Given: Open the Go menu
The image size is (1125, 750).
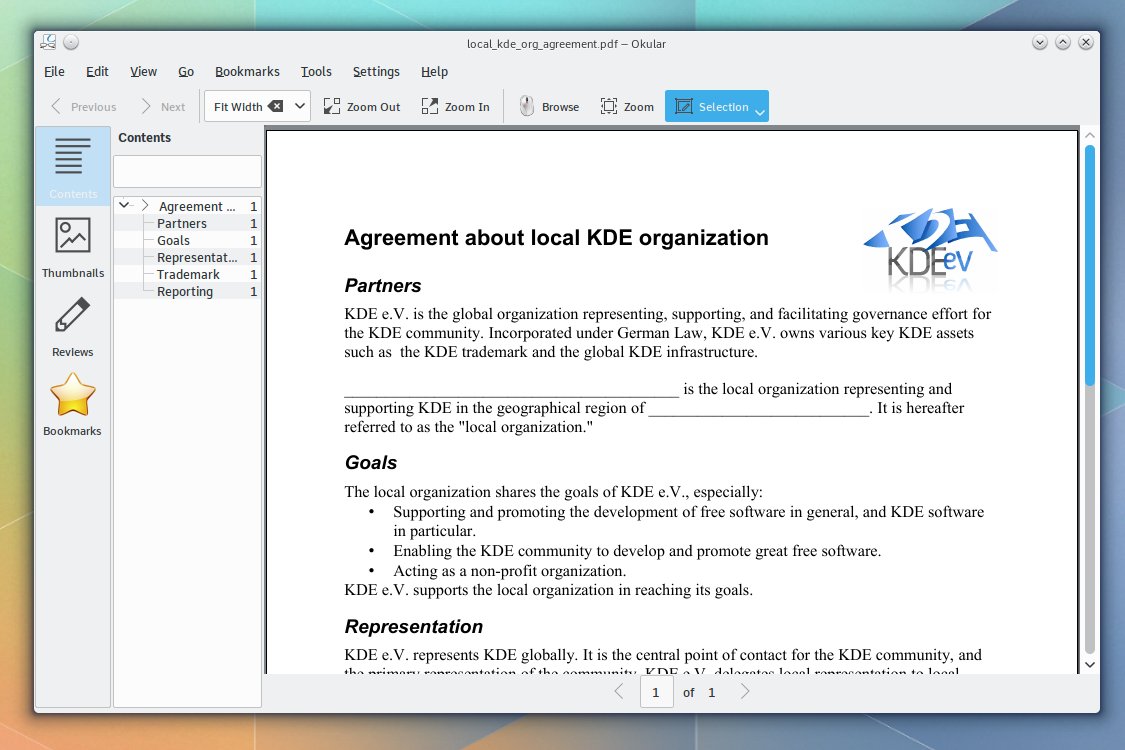Looking at the screenshot, I should (x=186, y=72).
